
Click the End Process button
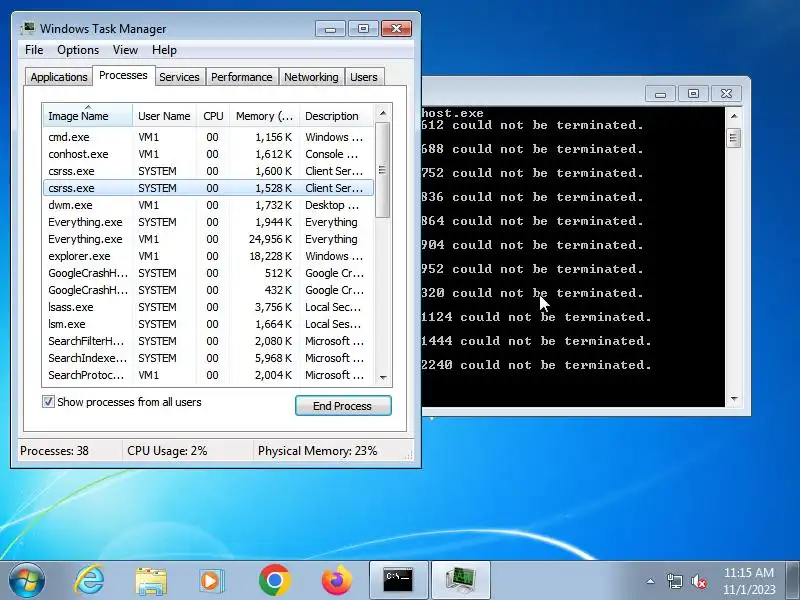[x=343, y=406]
